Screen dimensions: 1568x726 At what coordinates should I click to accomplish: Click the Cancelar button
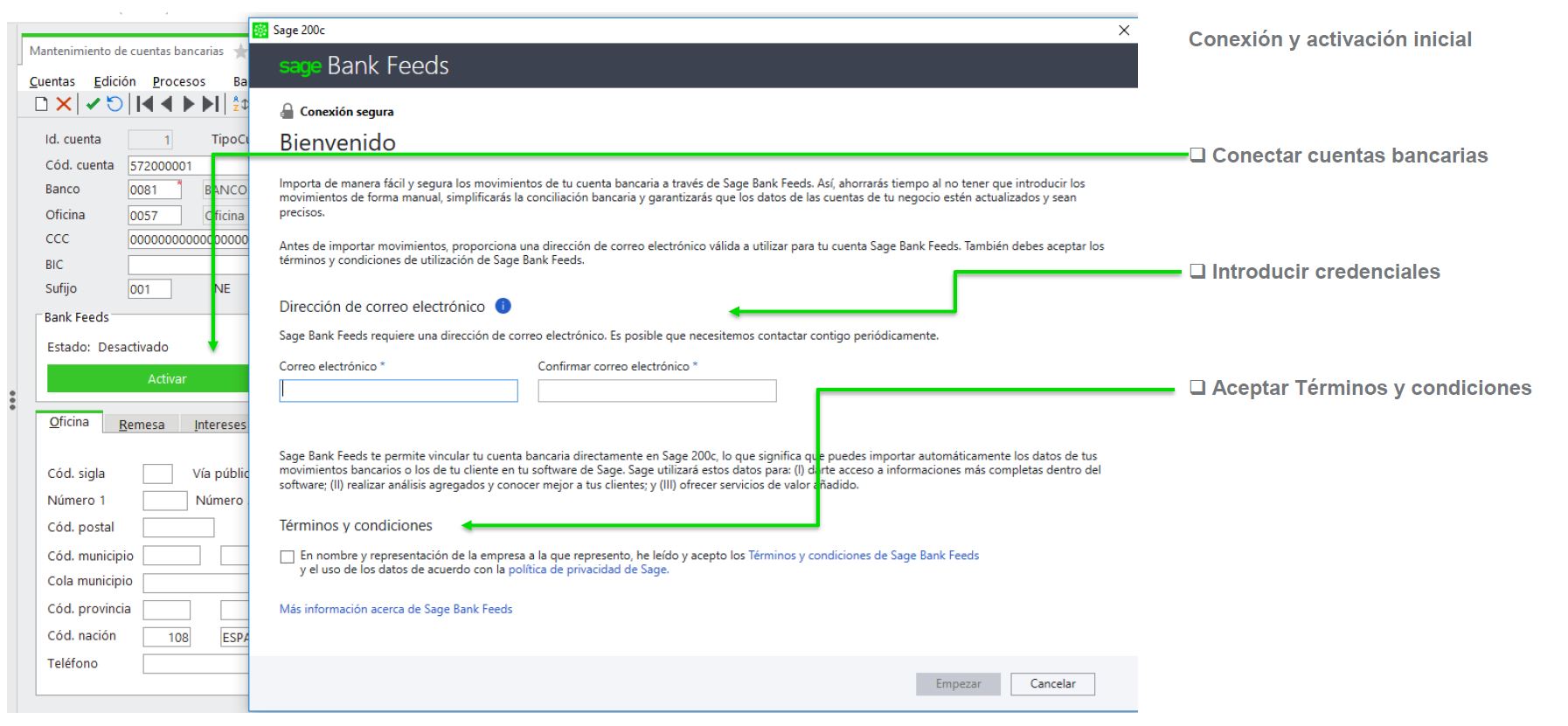[1052, 684]
